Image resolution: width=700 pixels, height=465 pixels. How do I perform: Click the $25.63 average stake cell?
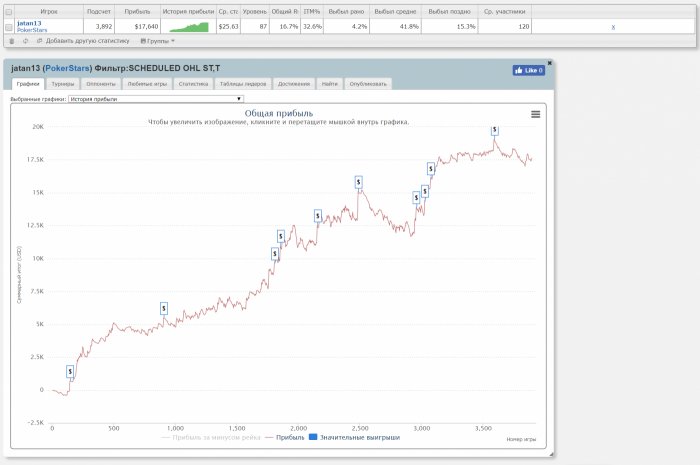coord(228,27)
